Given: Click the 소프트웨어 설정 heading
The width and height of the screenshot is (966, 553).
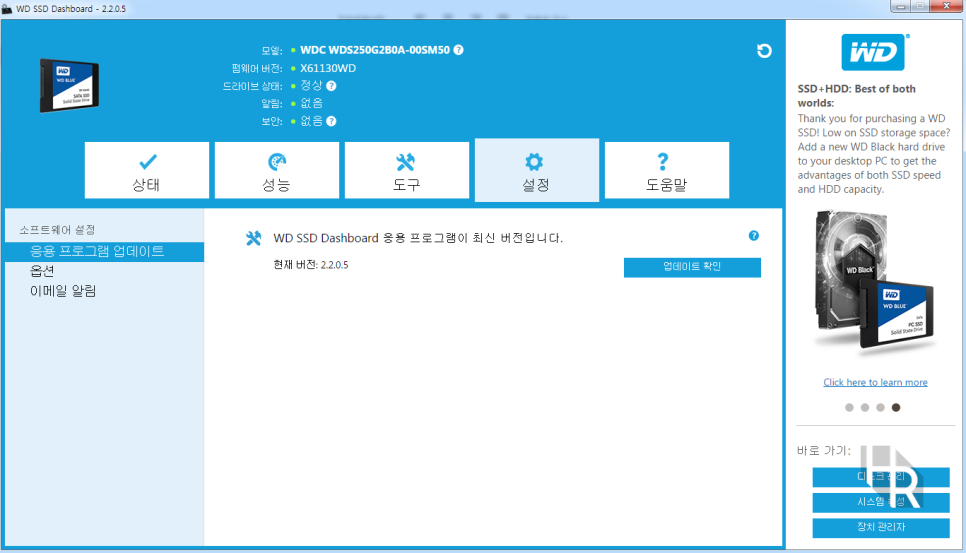Looking at the screenshot, I should [57, 230].
